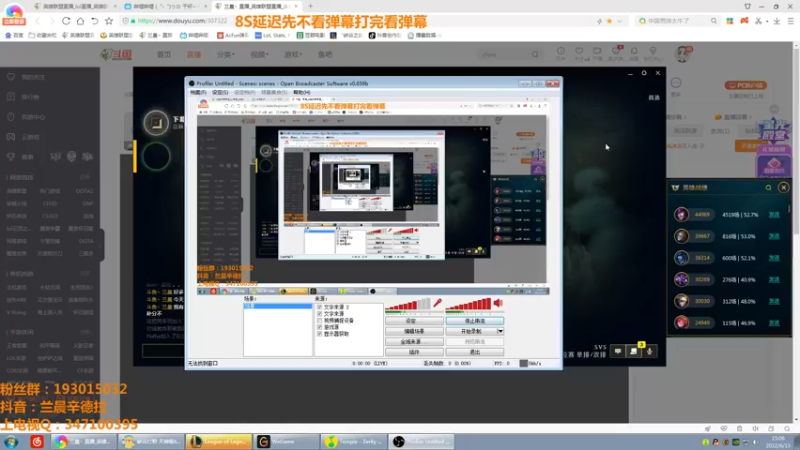This screenshot has width=800, height=450.
Task: Open the user avatar menu on Douyu
Action: 682,54
